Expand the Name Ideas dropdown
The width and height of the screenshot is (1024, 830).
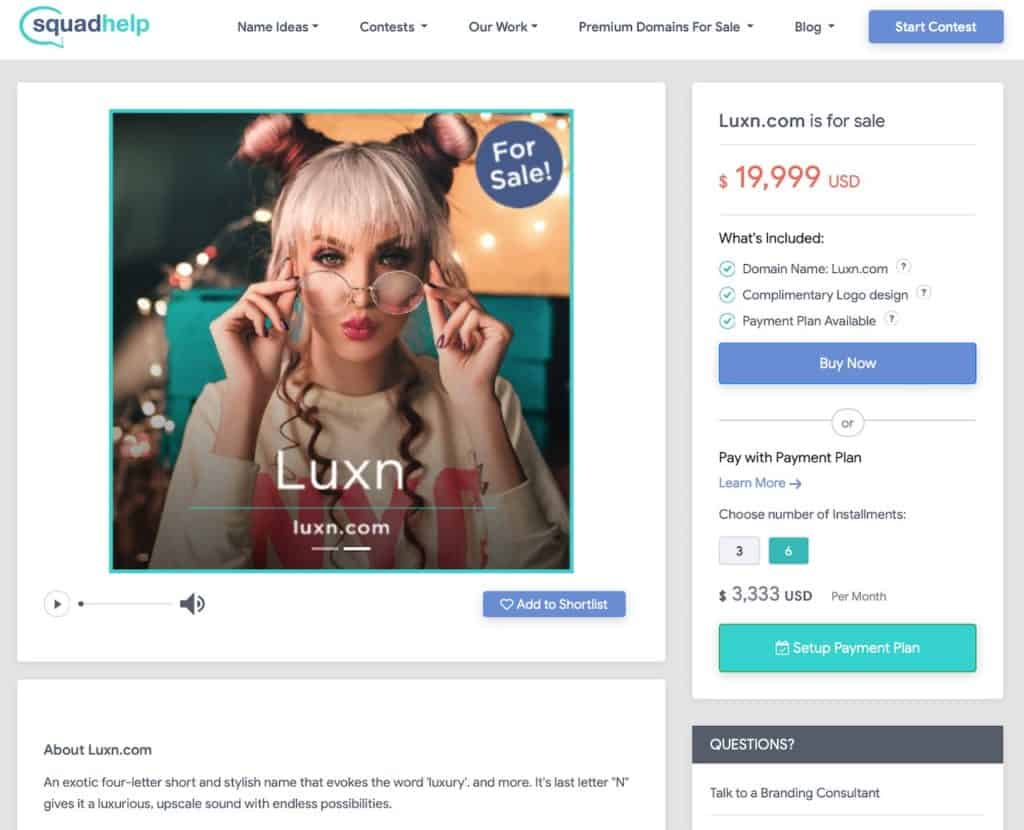coord(278,27)
